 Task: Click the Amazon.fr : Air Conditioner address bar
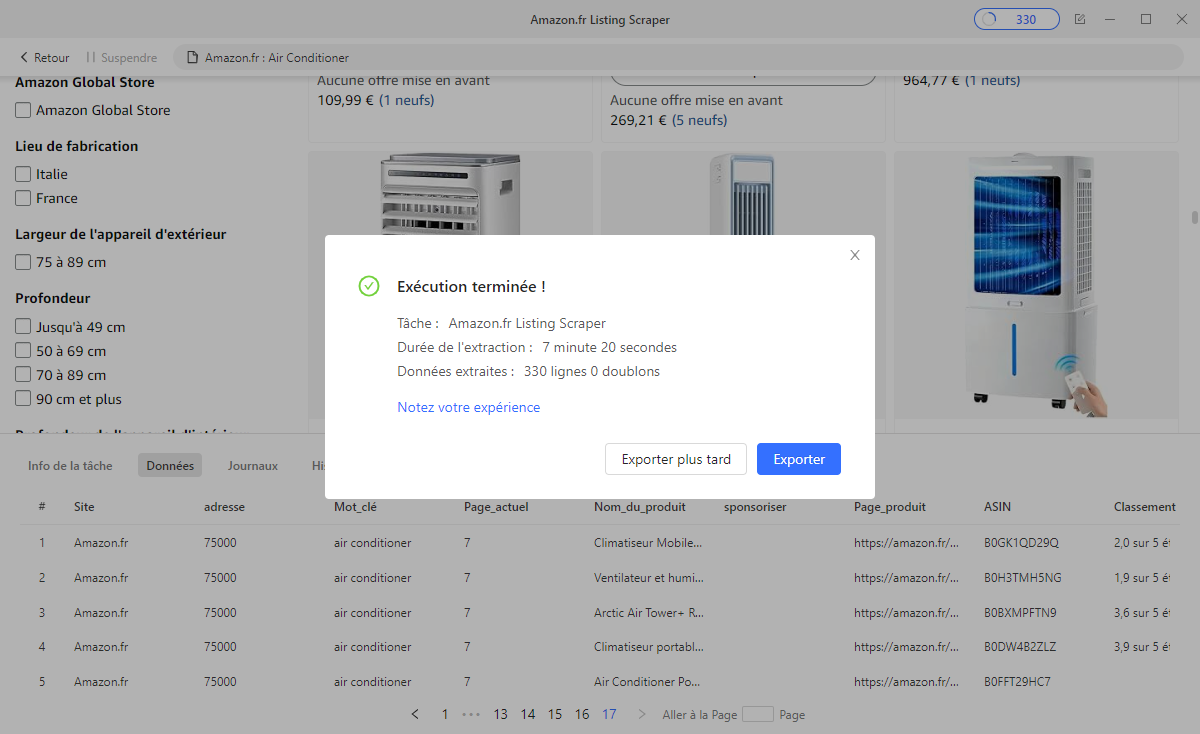(x=680, y=58)
